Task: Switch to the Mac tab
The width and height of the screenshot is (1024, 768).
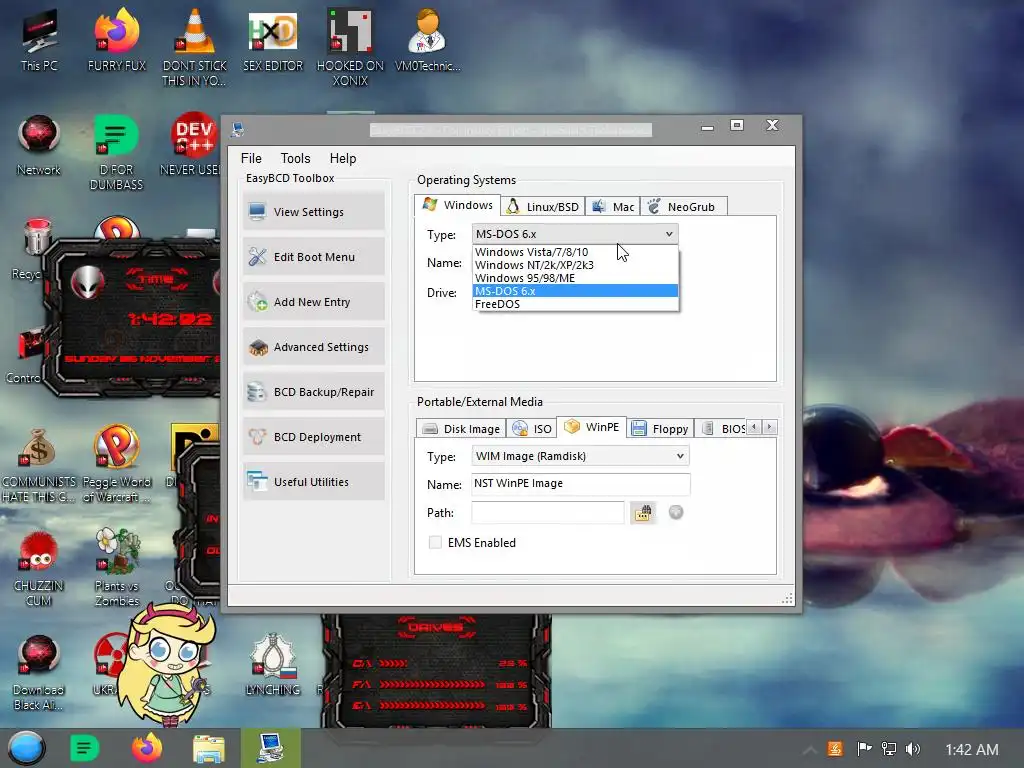Action: coord(613,206)
